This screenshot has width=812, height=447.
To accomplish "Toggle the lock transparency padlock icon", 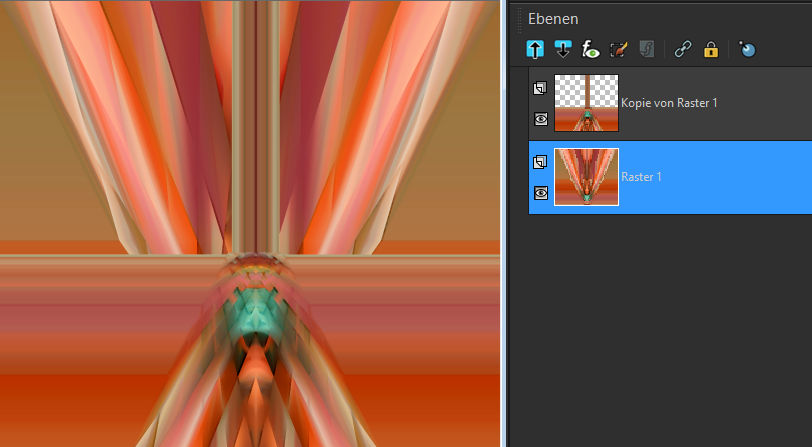I will (x=711, y=50).
